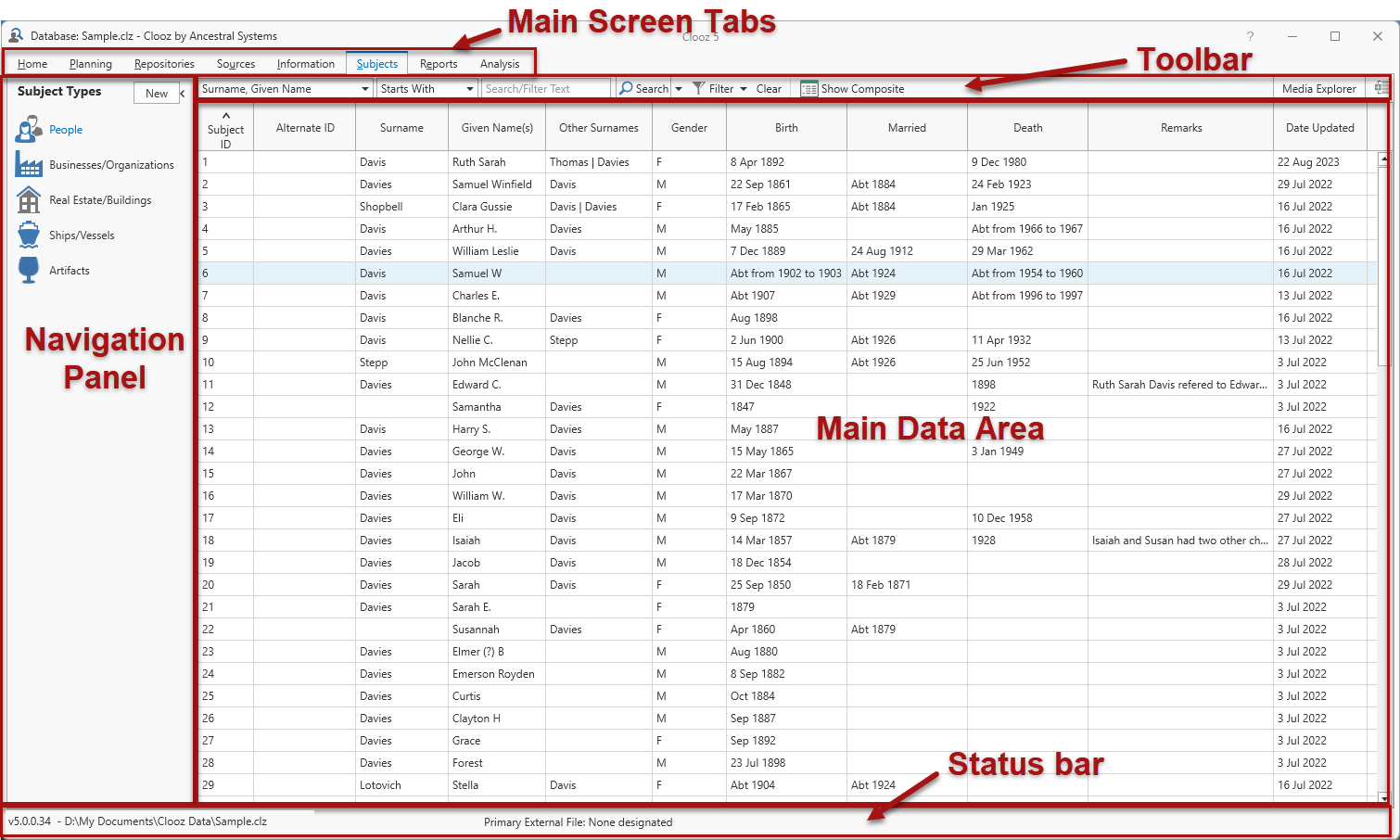The height and width of the screenshot is (840, 1400).
Task: Click the Search/Filter Text input field
Action: pyautogui.click(x=545, y=89)
